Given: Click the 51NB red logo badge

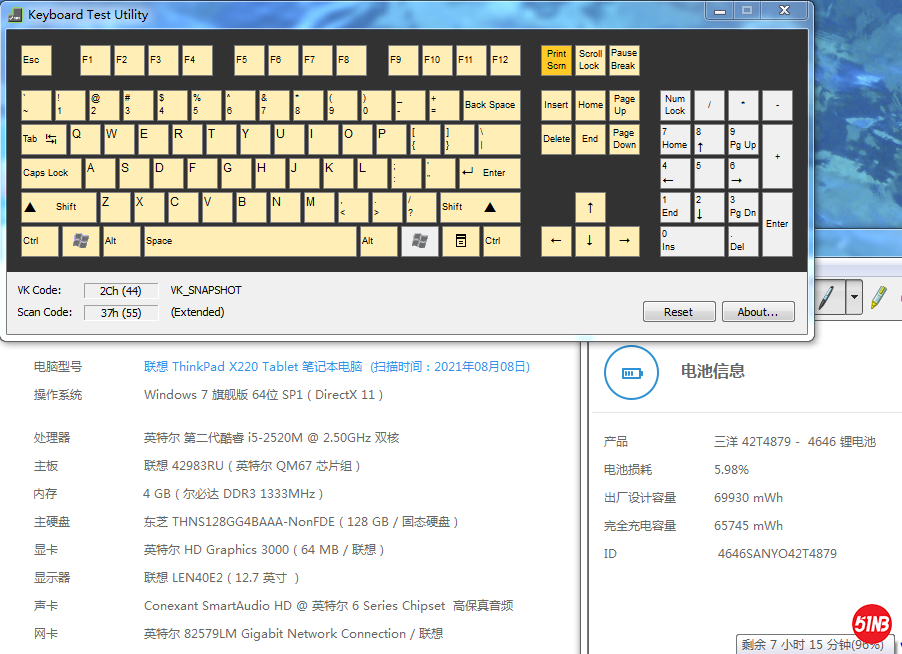Looking at the screenshot, I should click(x=871, y=625).
